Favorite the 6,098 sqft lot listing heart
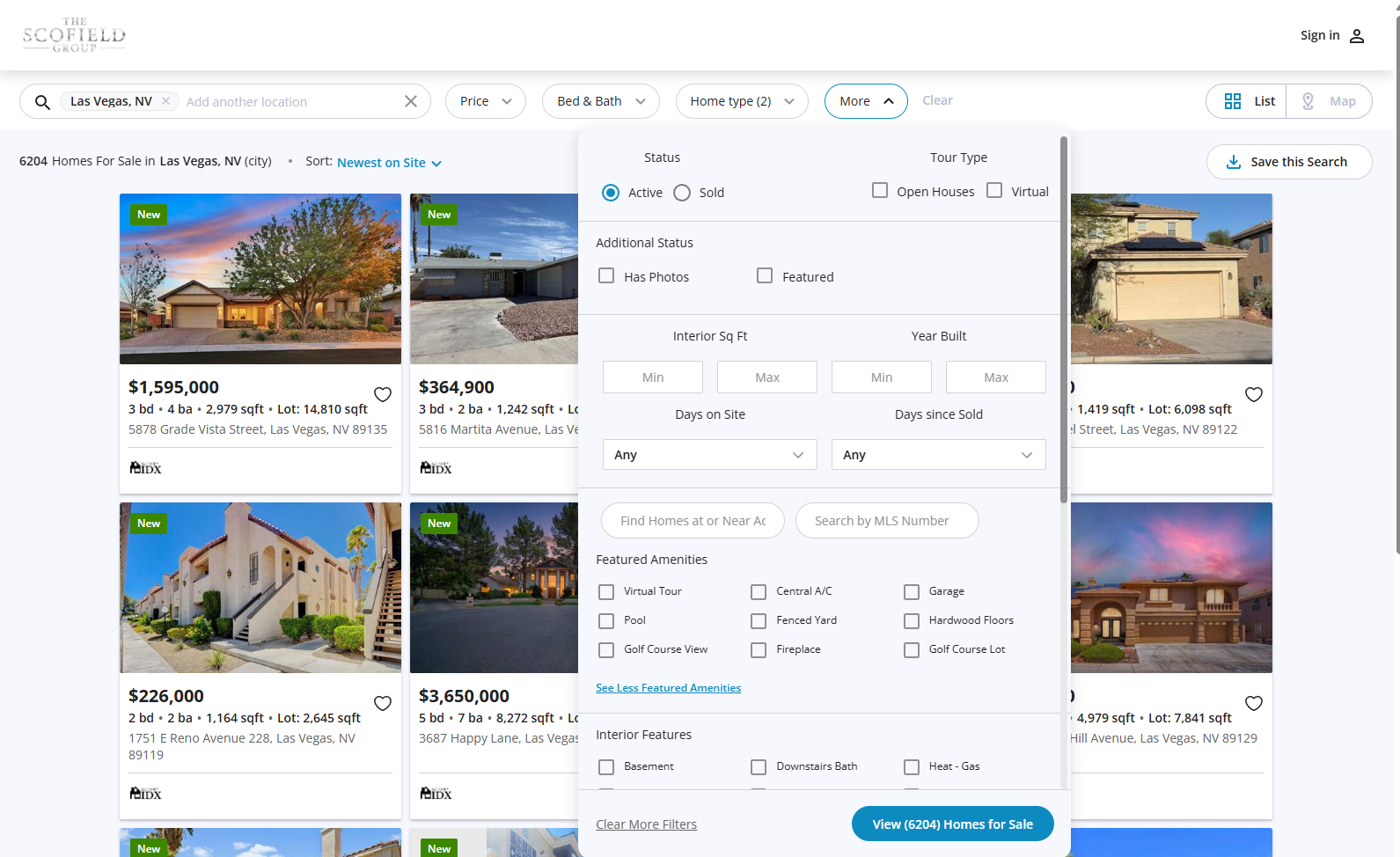 point(1254,394)
